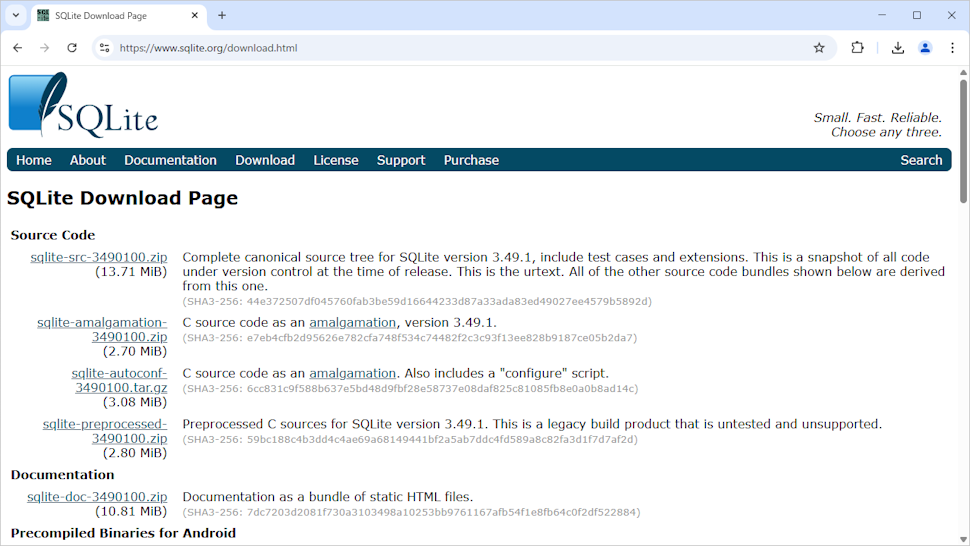Open the browser Downloads icon
This screenshot has width=970, height=546.
pos(897,48)
